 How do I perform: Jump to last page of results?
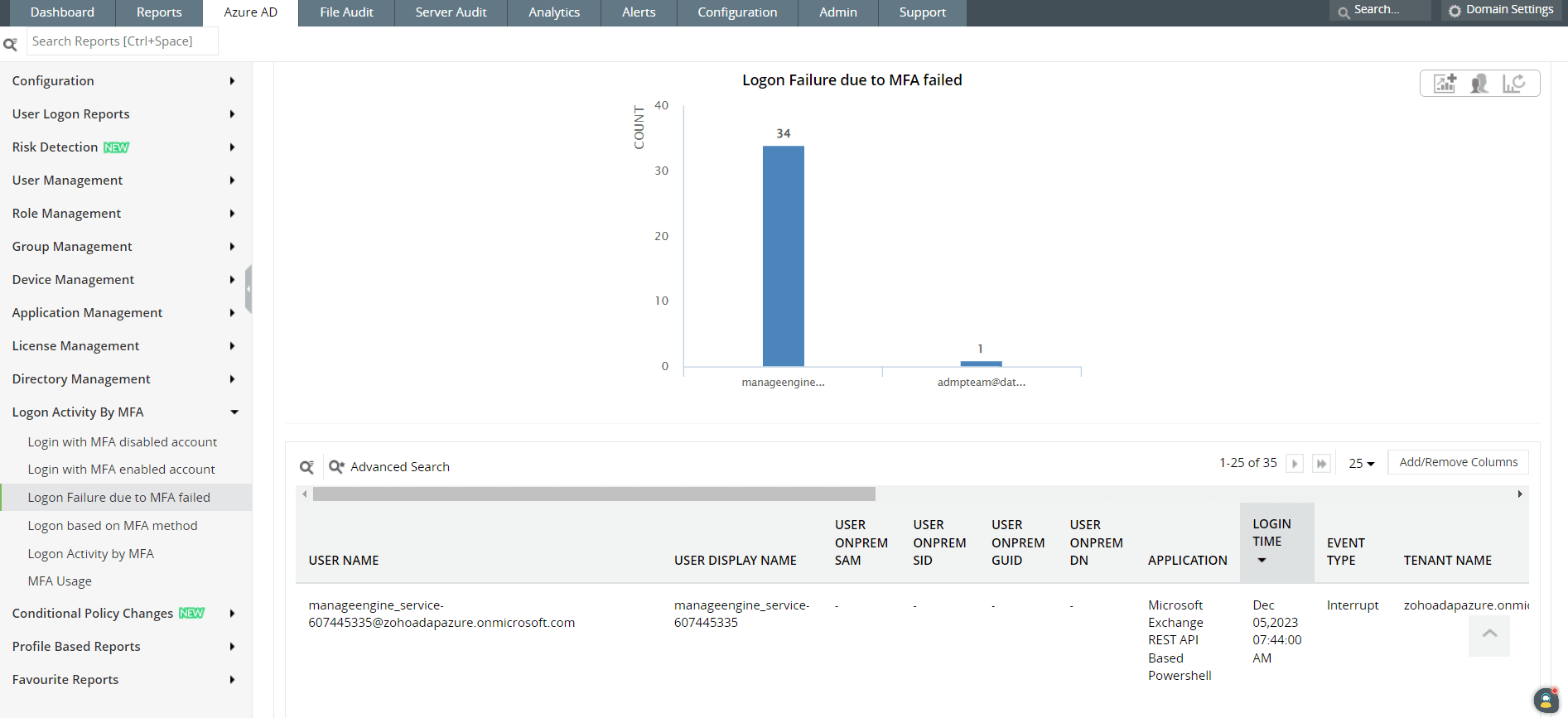1322,464
